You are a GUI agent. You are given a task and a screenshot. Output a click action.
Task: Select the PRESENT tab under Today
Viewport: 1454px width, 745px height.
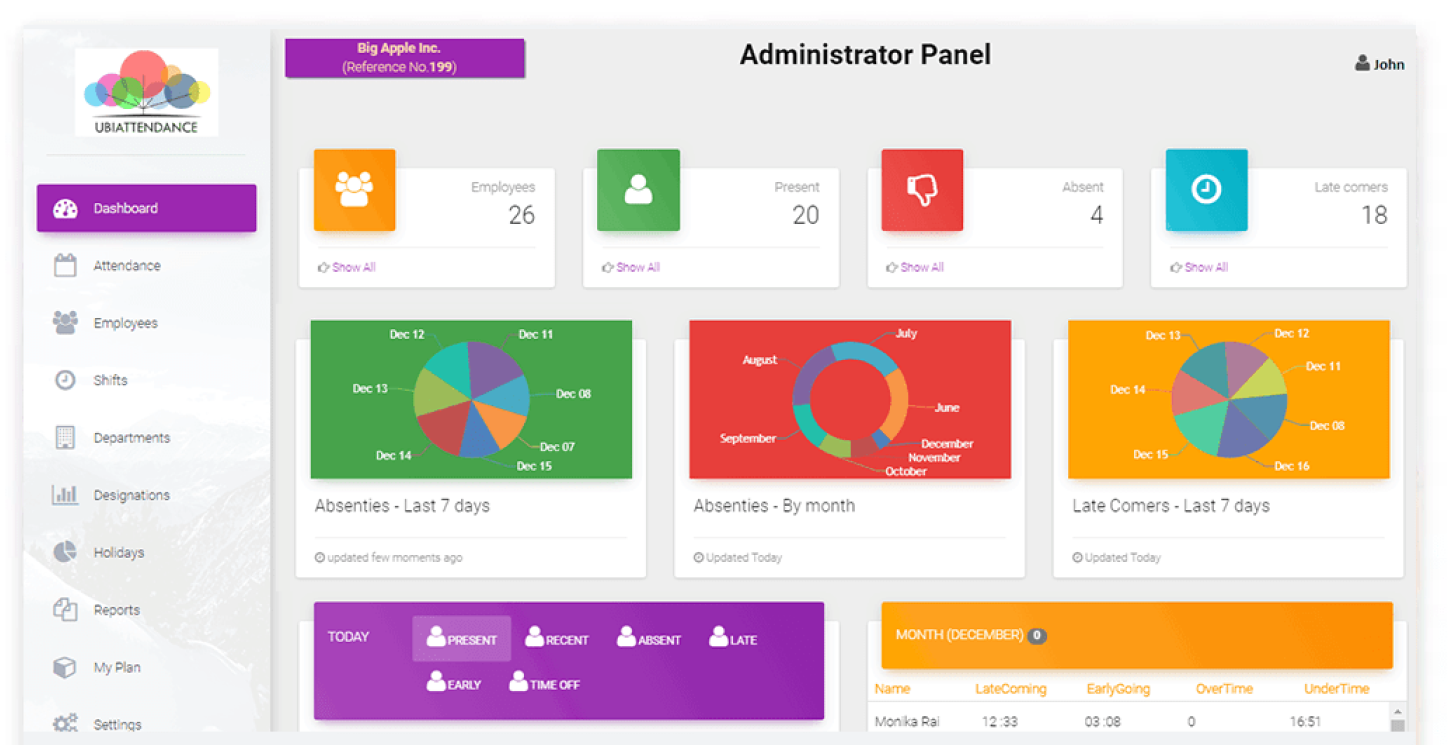(462, 638)
